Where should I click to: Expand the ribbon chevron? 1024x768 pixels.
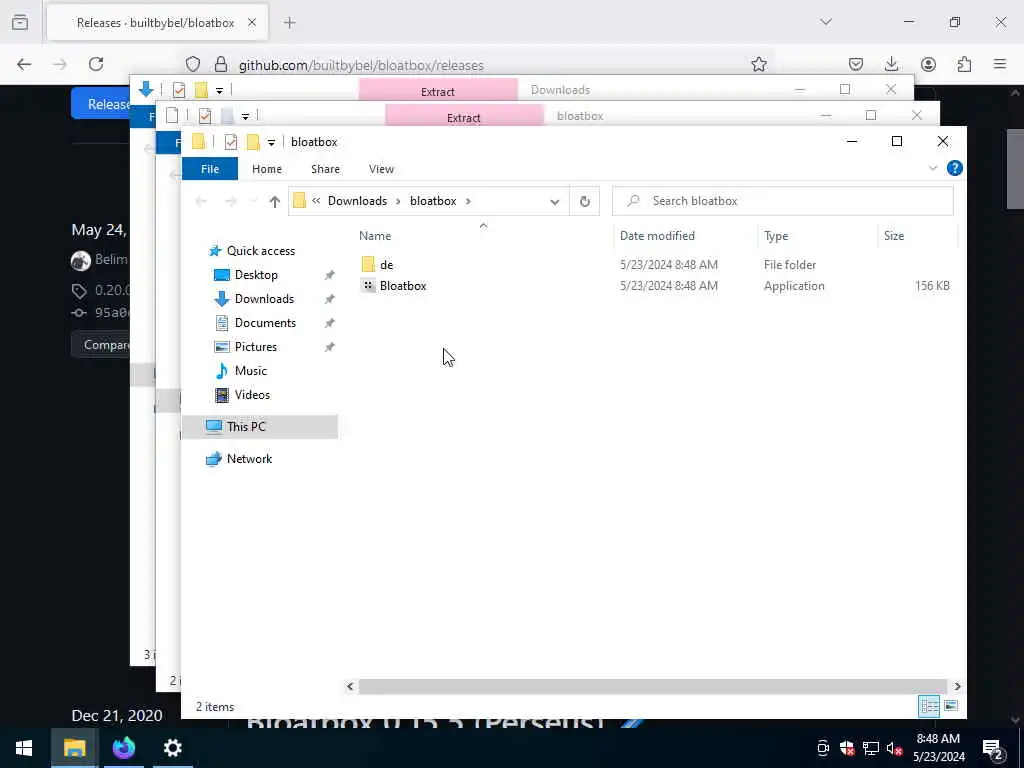tap(933, 168)
